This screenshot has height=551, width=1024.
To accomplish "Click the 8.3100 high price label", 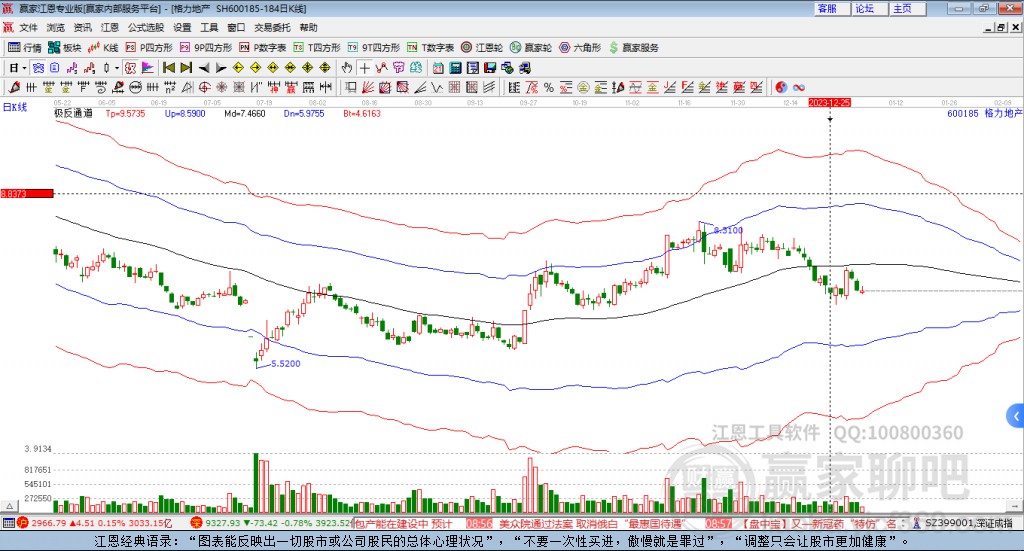I will click(x=728, y=230).
